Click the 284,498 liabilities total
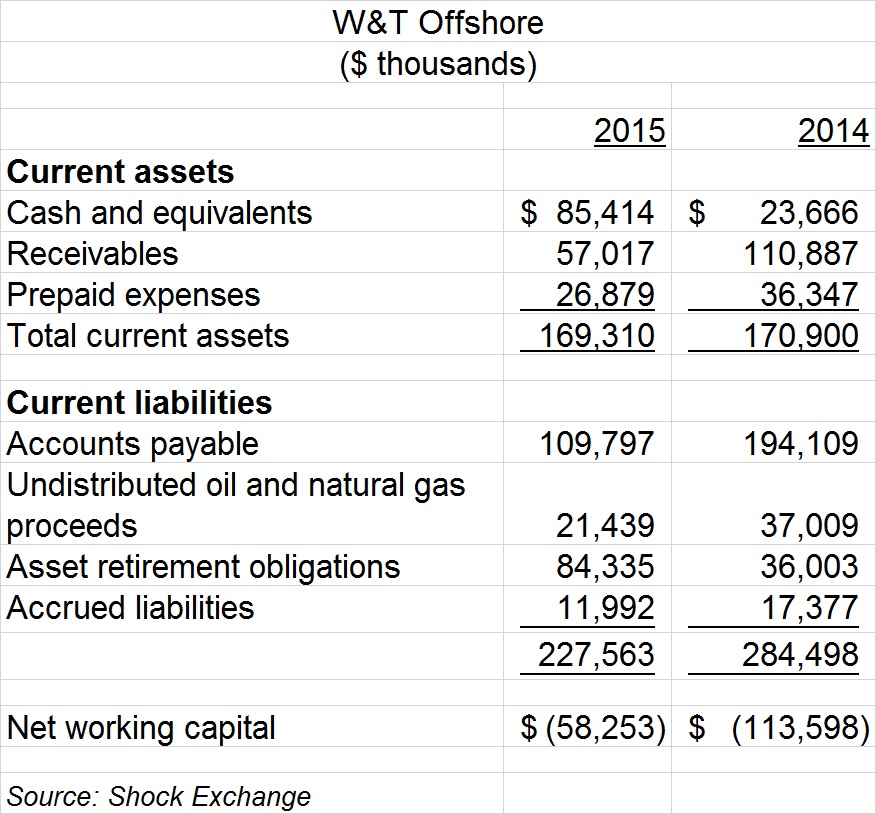This screenshot has height=814, width=876. pyautogui.click(x=801, y=654)
